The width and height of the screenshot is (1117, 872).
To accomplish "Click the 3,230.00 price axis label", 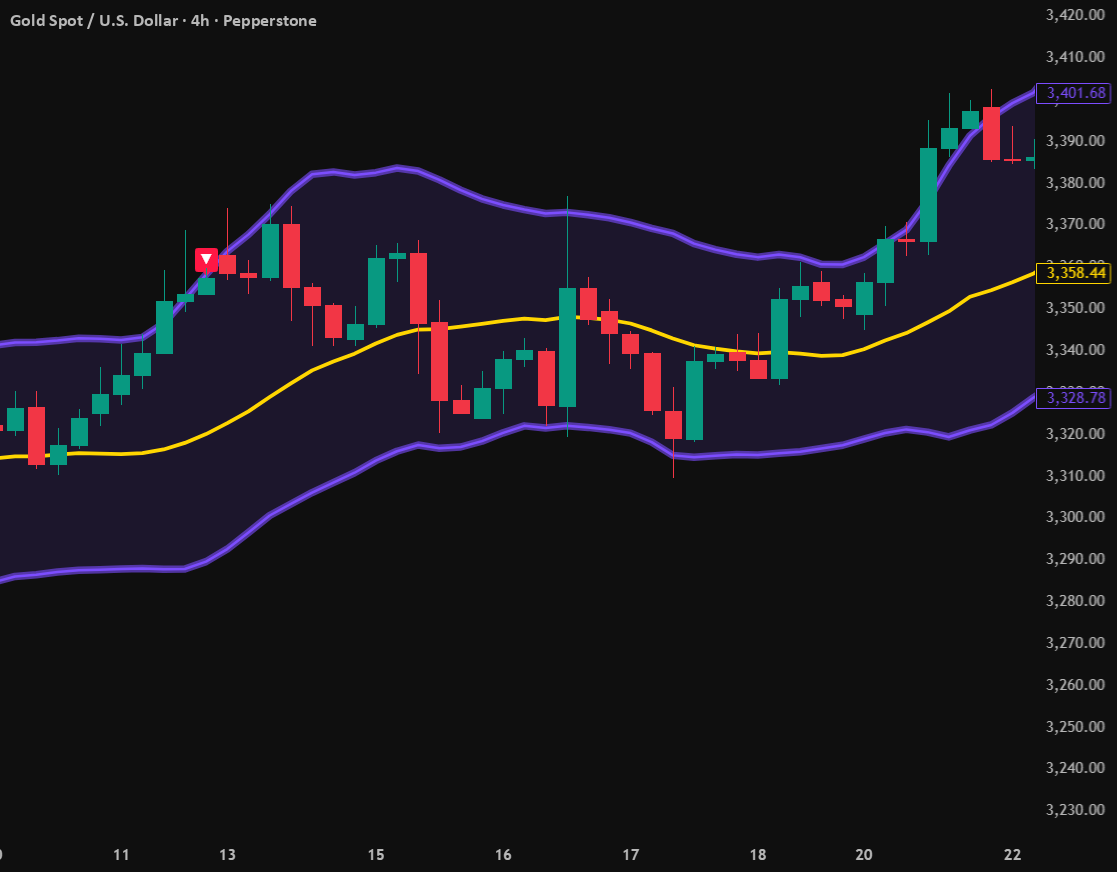I will tap(1075, 811).
